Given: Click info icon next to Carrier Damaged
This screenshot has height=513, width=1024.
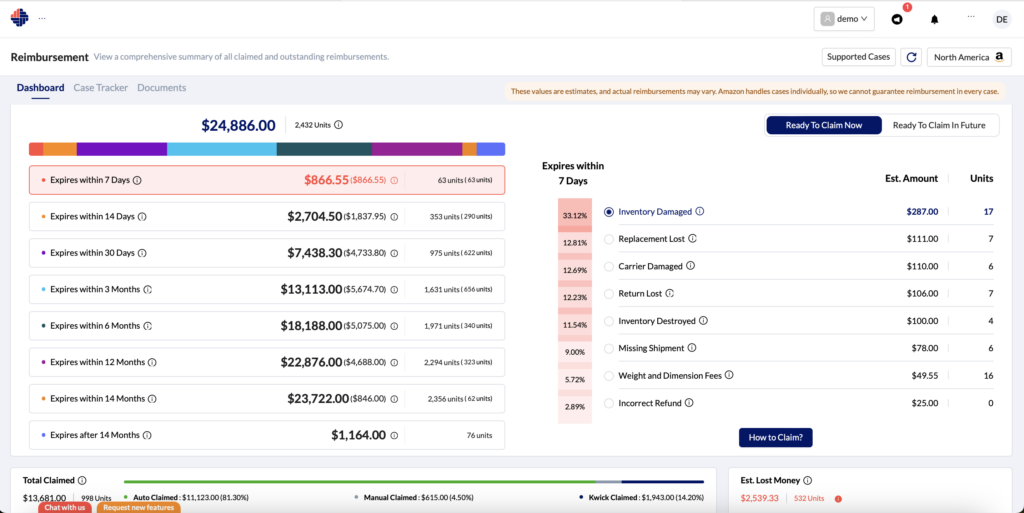Looking at the screenshot, I should point(690,266).
